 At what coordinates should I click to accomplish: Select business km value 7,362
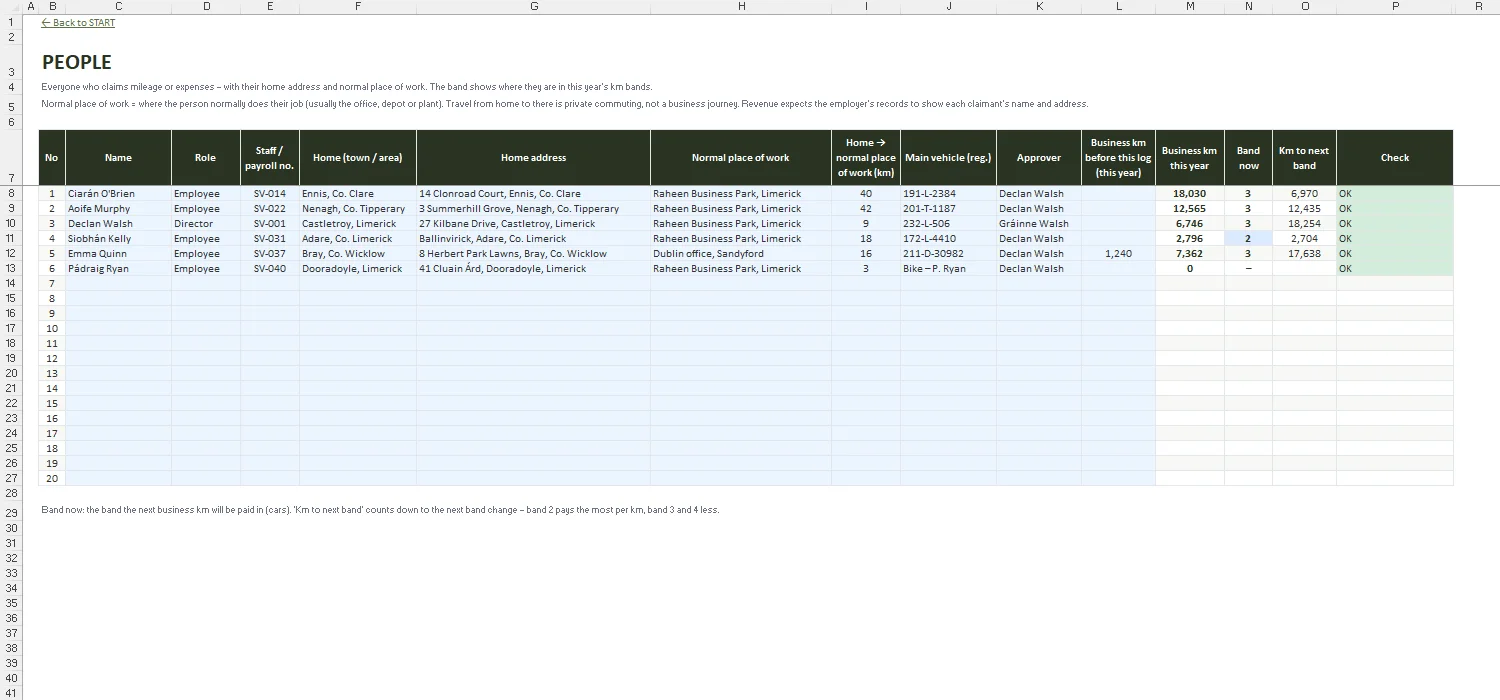1189,253
